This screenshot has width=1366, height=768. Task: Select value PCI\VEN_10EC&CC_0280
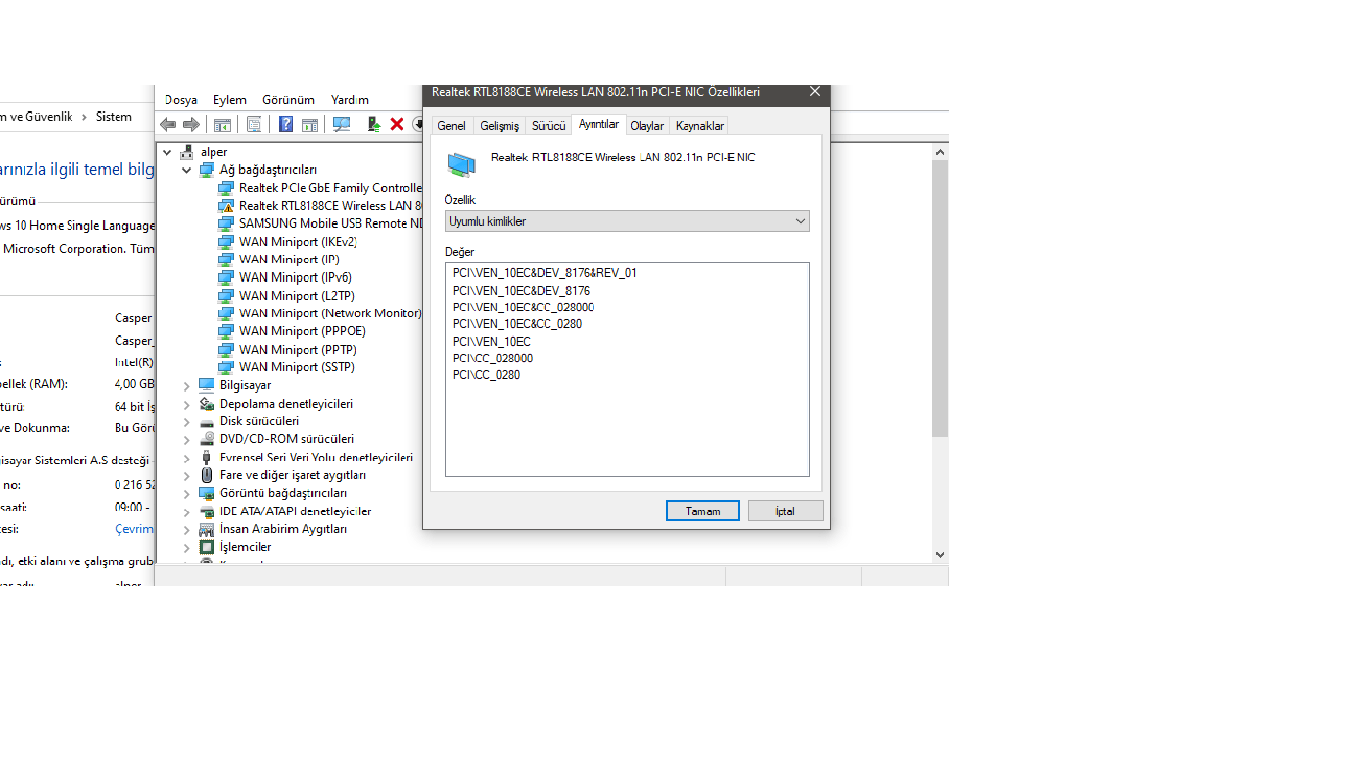point(517,324)
